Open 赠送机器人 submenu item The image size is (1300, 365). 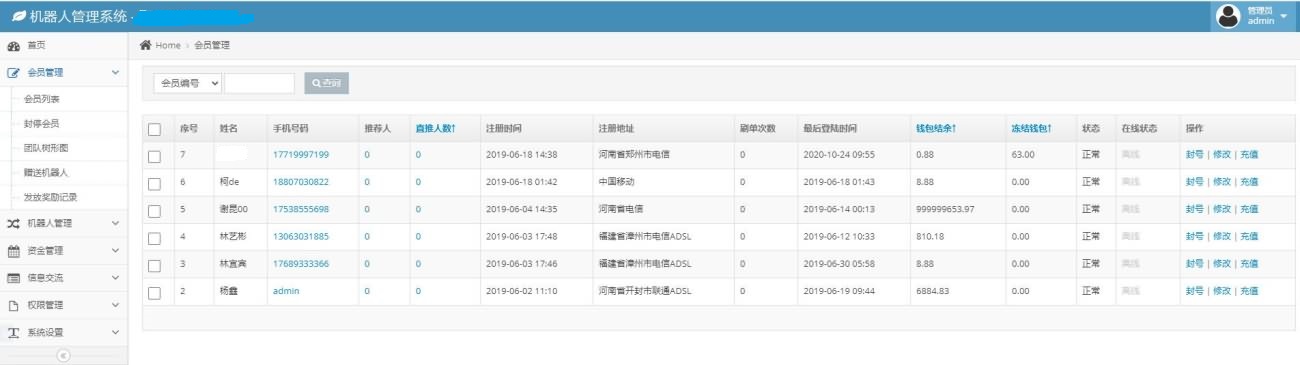click(x=46, y=172)
